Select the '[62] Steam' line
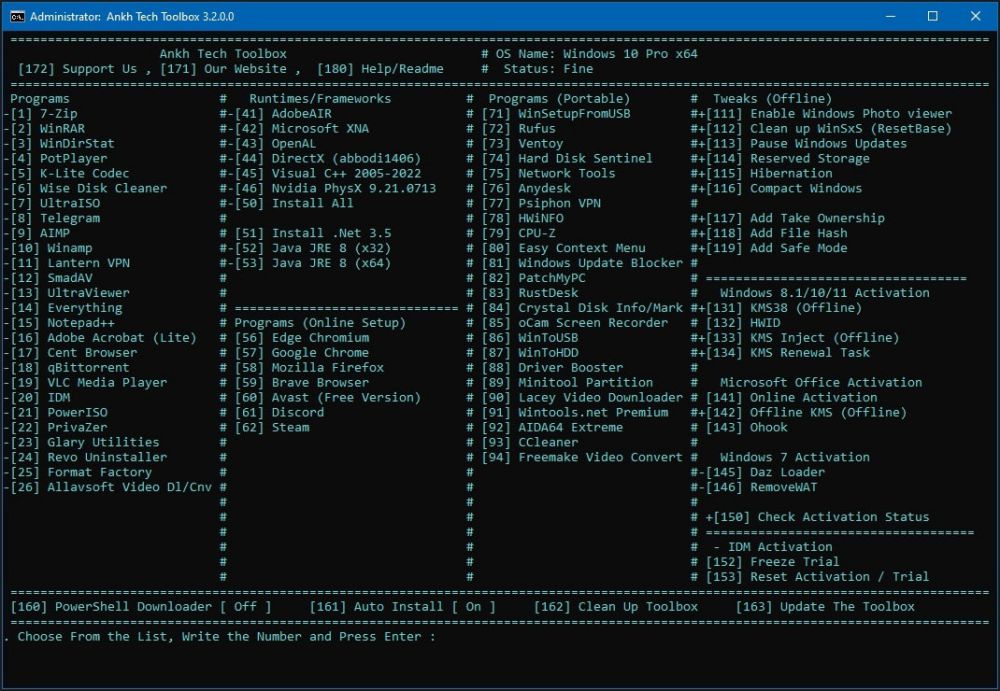 pos(272,427)
